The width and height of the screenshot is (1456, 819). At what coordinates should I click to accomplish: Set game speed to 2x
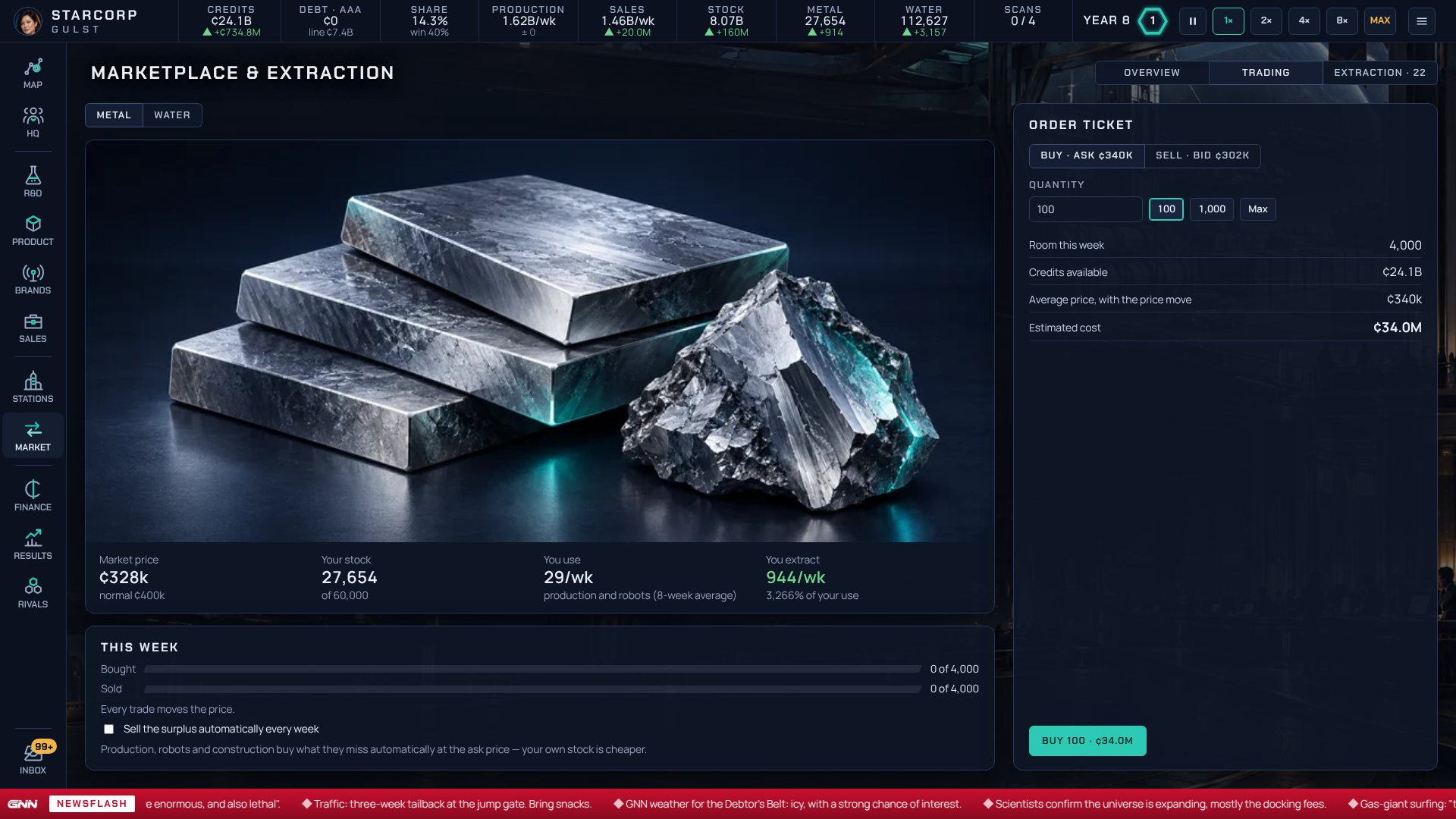1266,21
